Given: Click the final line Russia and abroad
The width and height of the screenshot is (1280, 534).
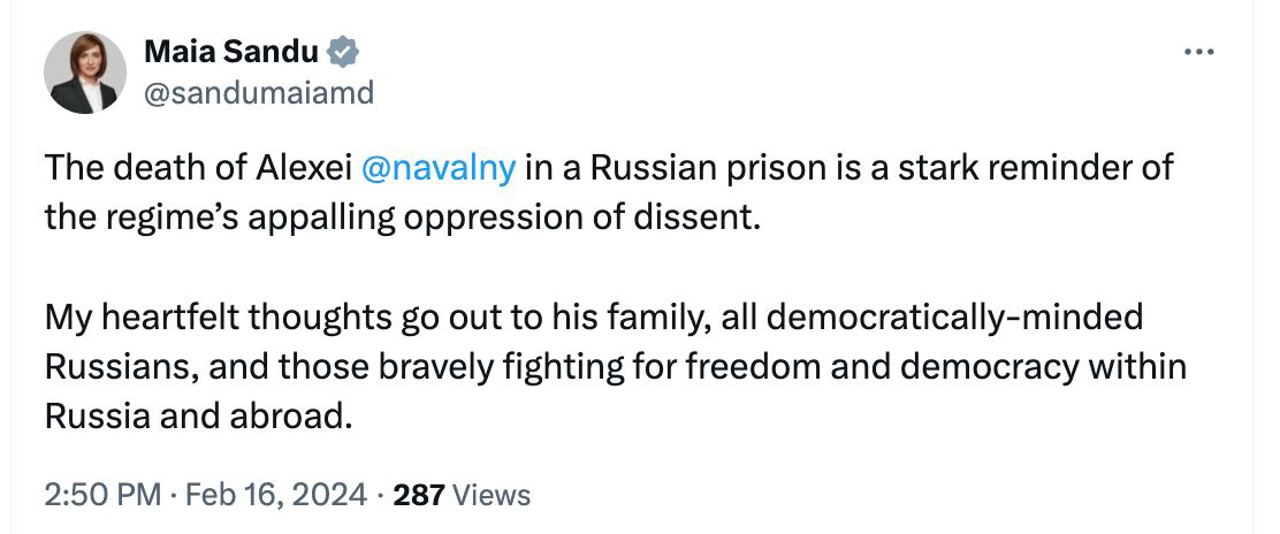Looking at the screenshot, I should tap(198, 416).
